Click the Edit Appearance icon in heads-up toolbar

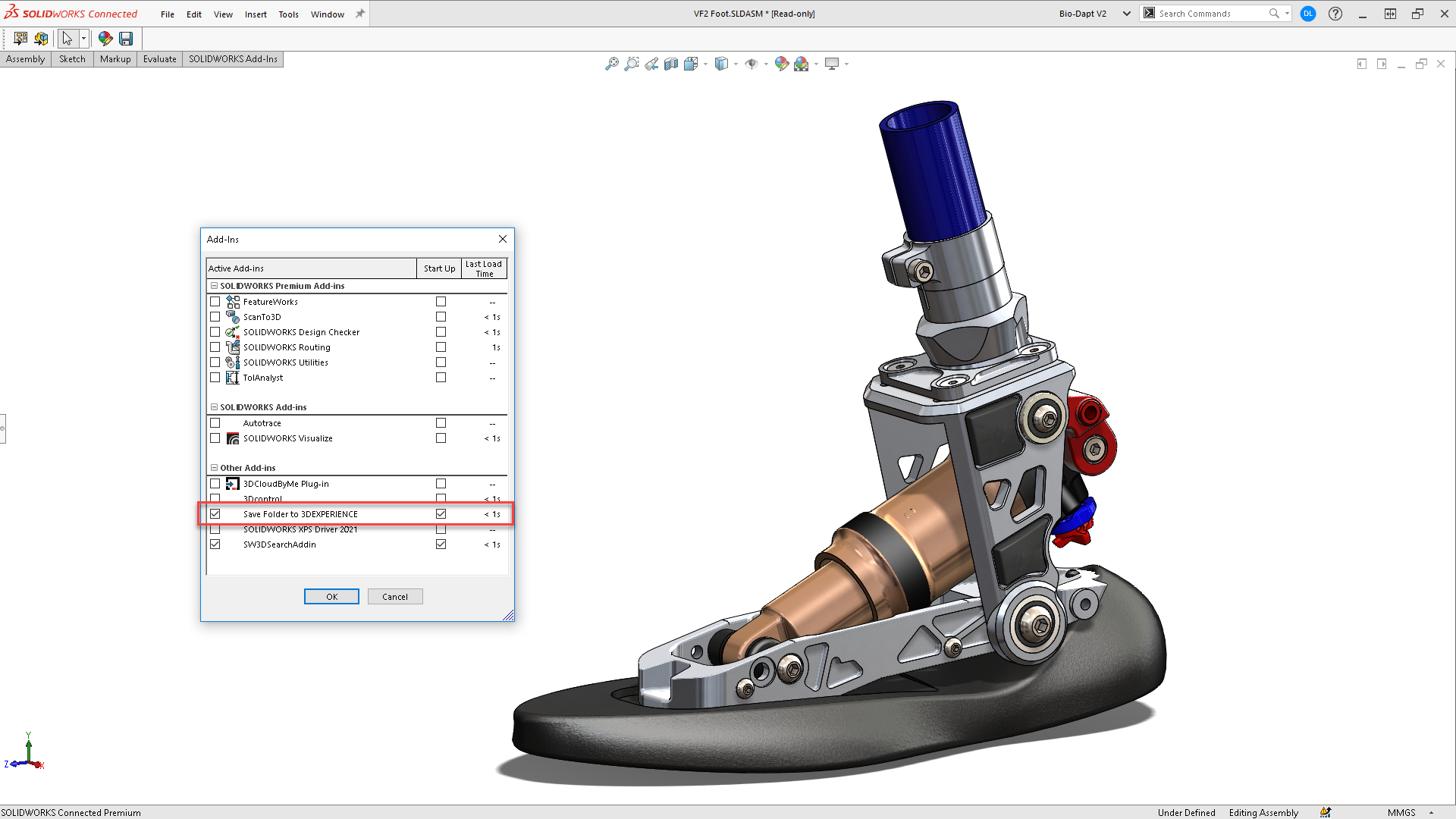(782, 64)
